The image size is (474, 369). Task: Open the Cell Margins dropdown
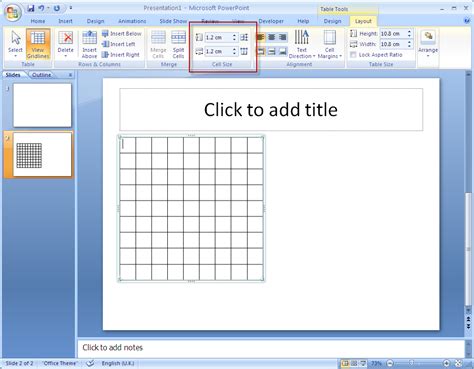(x=330, y=44)
